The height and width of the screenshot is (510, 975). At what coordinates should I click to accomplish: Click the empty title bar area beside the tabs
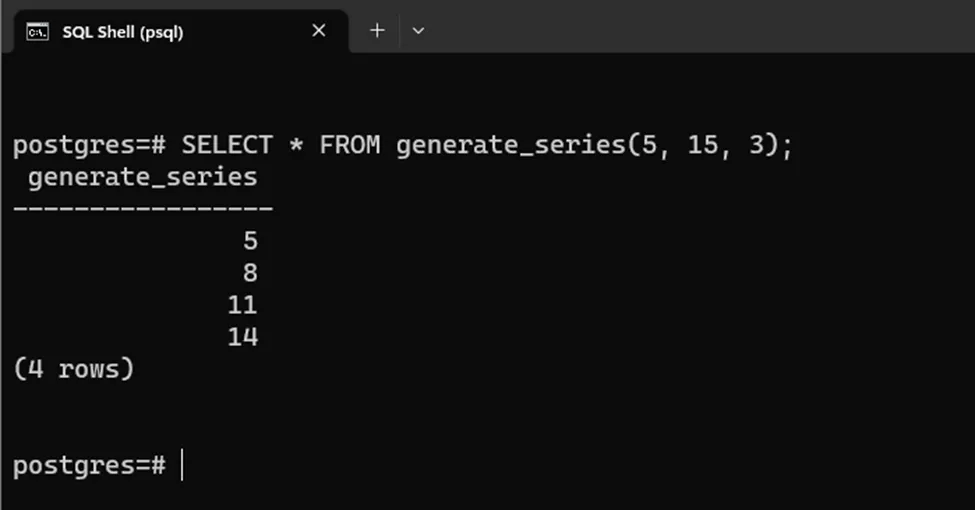[x=700, y=28]
